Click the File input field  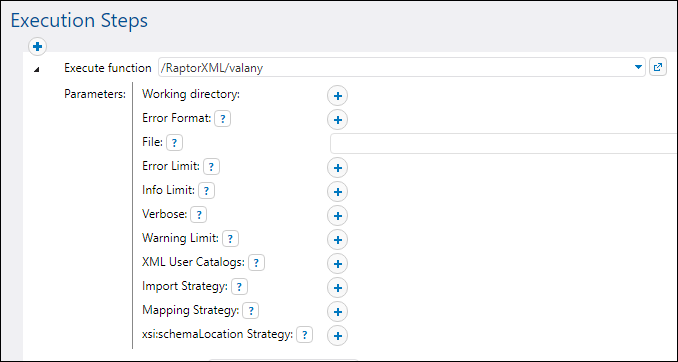[504, 144]
